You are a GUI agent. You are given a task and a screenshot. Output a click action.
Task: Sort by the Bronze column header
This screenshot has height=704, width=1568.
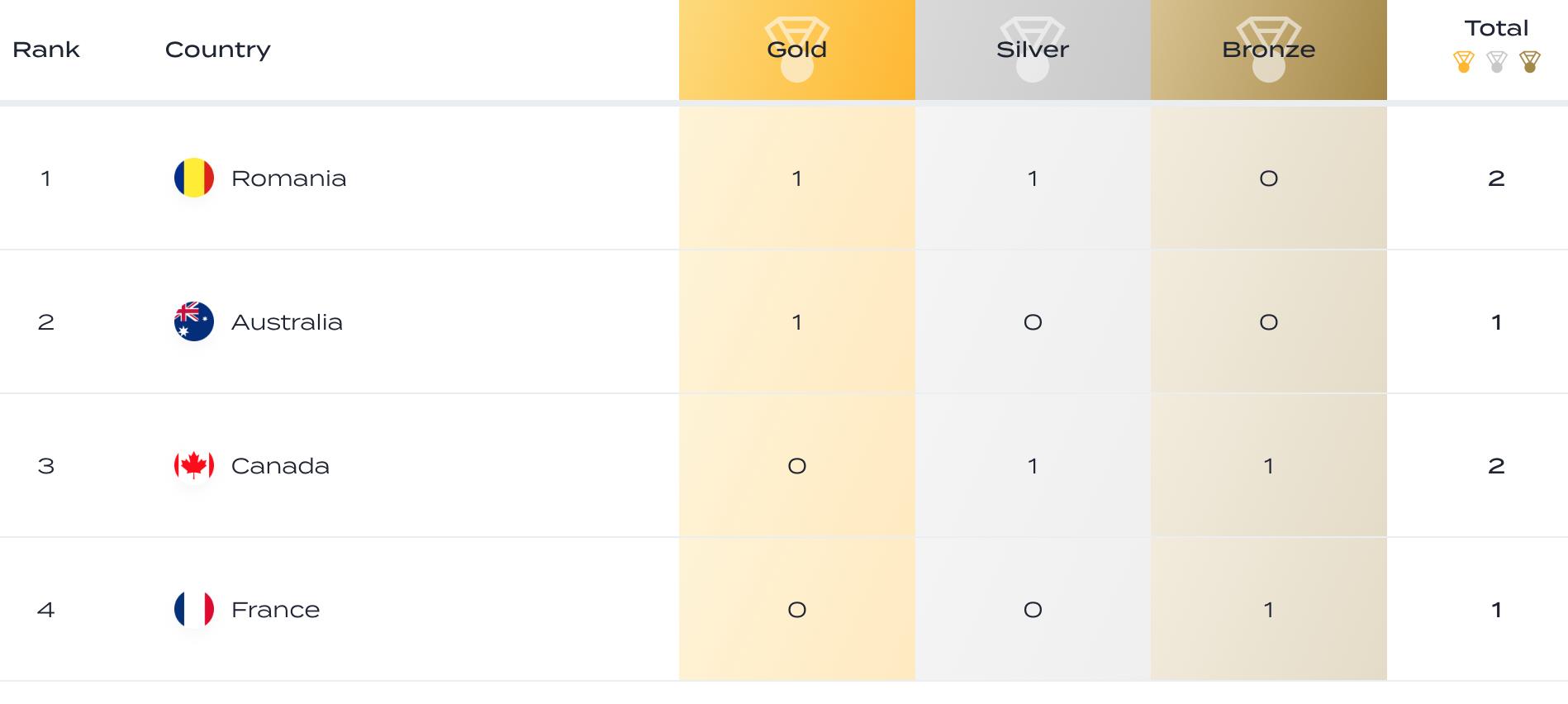click(1268, 50)
